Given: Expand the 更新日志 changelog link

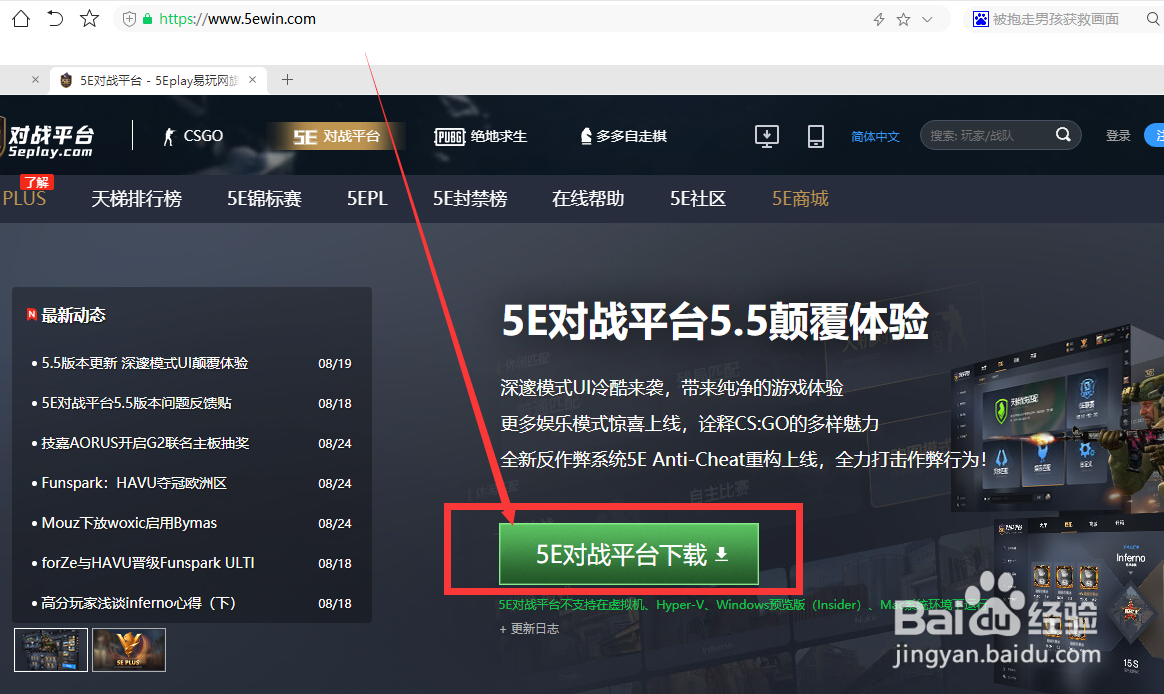Looking at the screenshot, I should (x=529, y=629).
